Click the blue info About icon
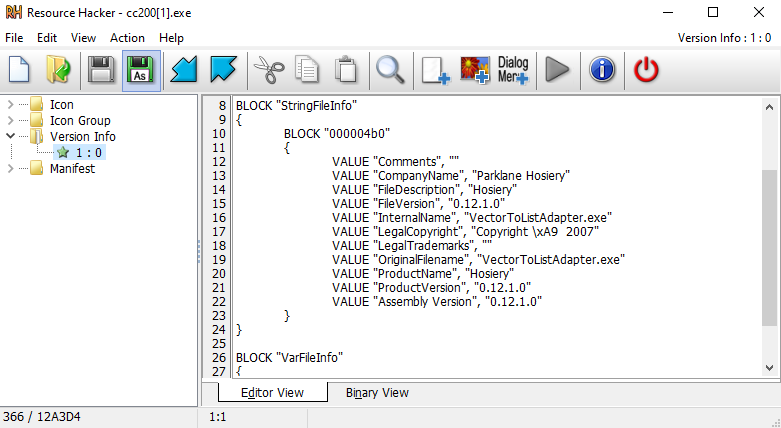Viewport: 781px width, 428px height. pyautogui.click(x=602, y=70)
